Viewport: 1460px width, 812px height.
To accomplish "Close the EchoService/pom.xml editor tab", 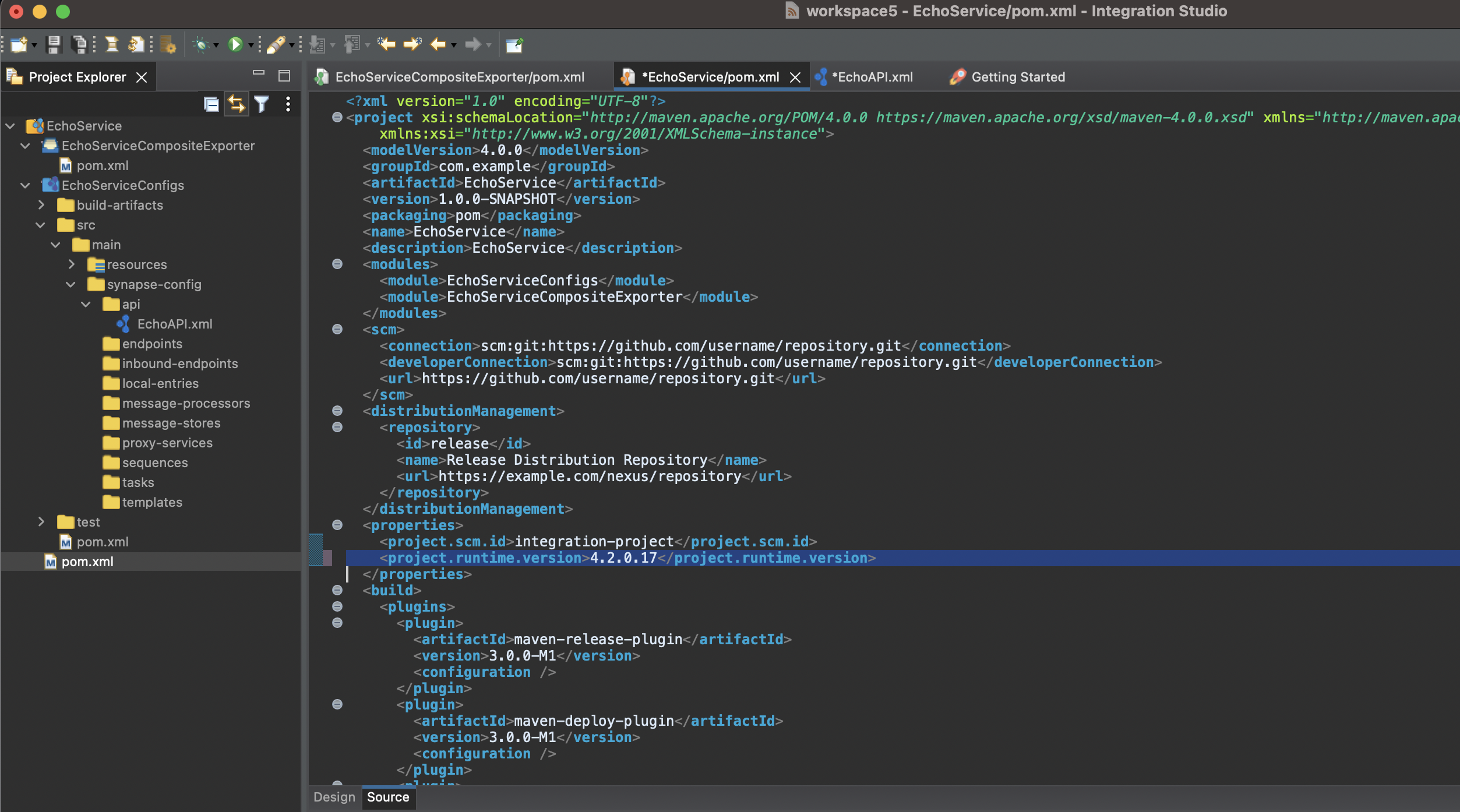I will tap(795, 77).
